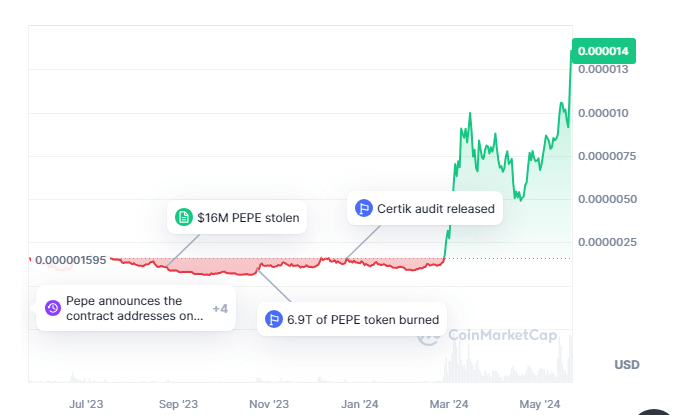Click the flag icon for PEPE token burned
Image resolution: width=674 pixels, height=415 pixels.
click(273, 320)
